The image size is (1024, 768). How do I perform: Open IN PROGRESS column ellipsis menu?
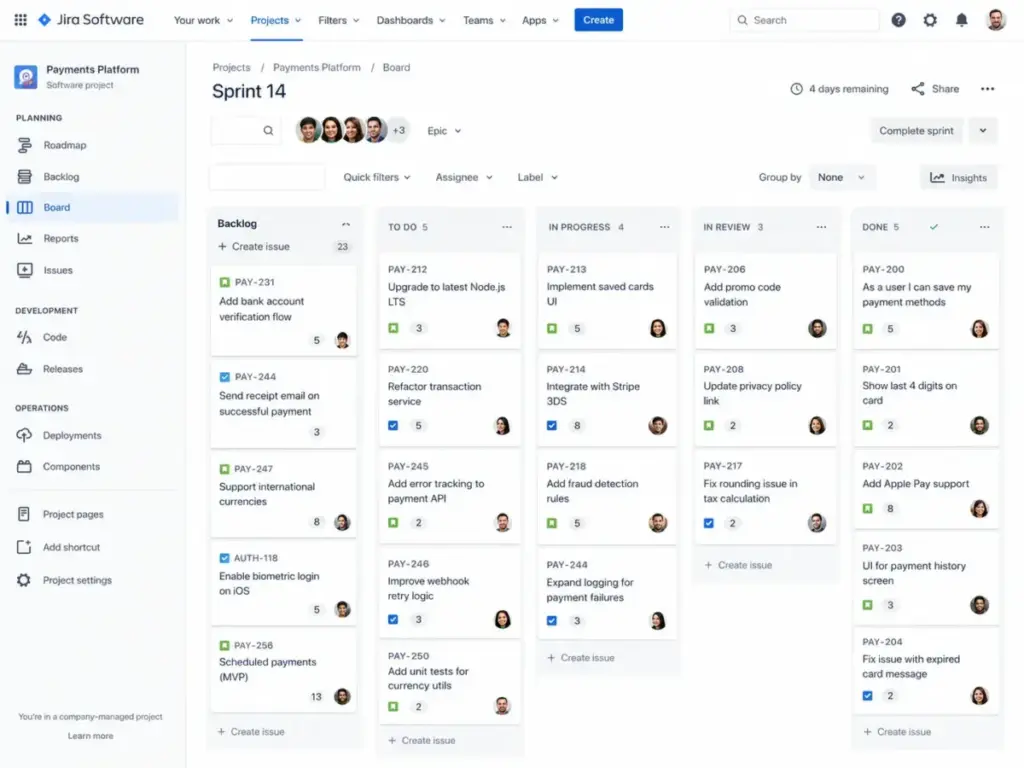click(664, 227)
